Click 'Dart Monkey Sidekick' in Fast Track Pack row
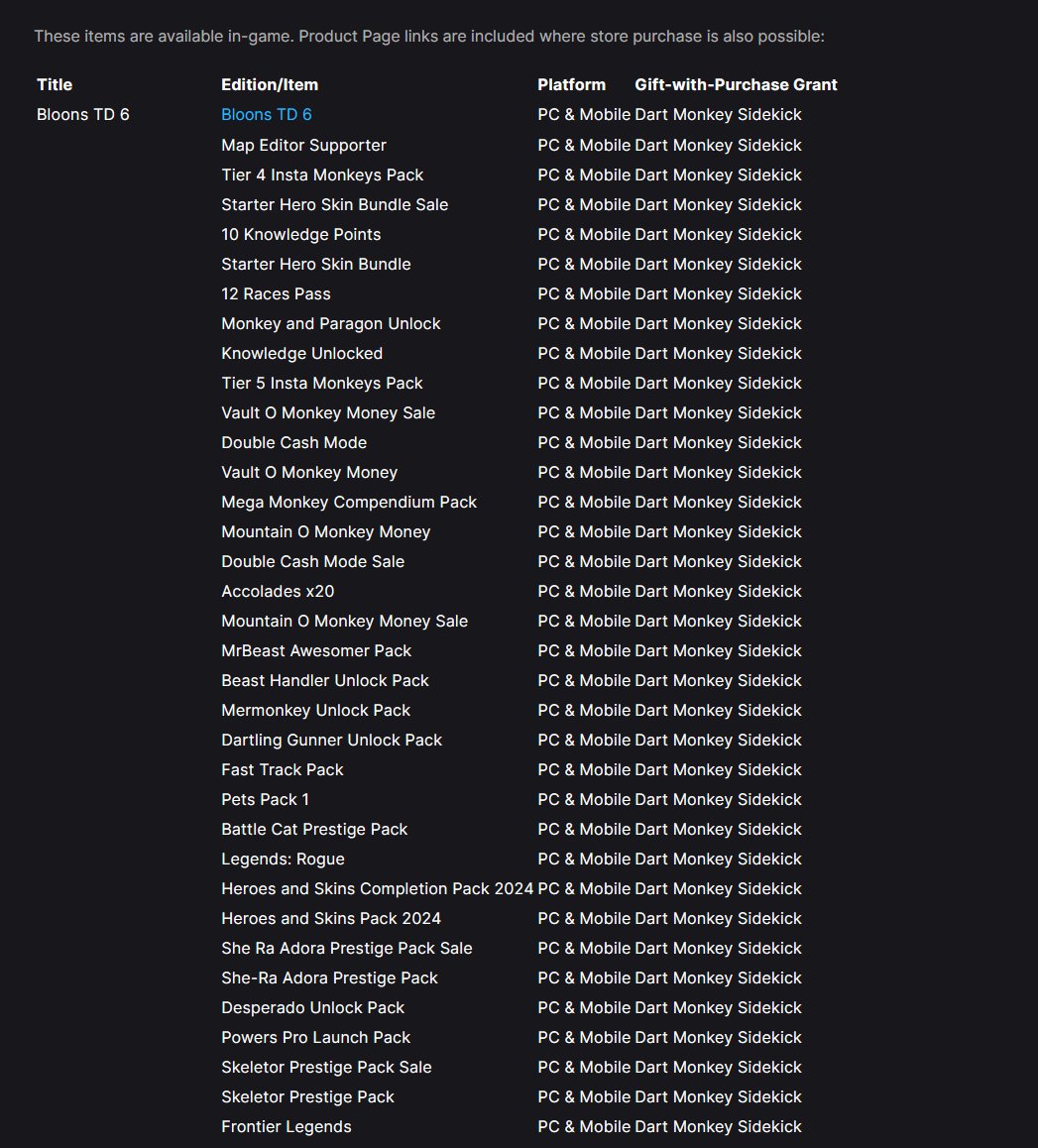The width and height of the screenshot is (1038, 1148). (x=718, y=770)
